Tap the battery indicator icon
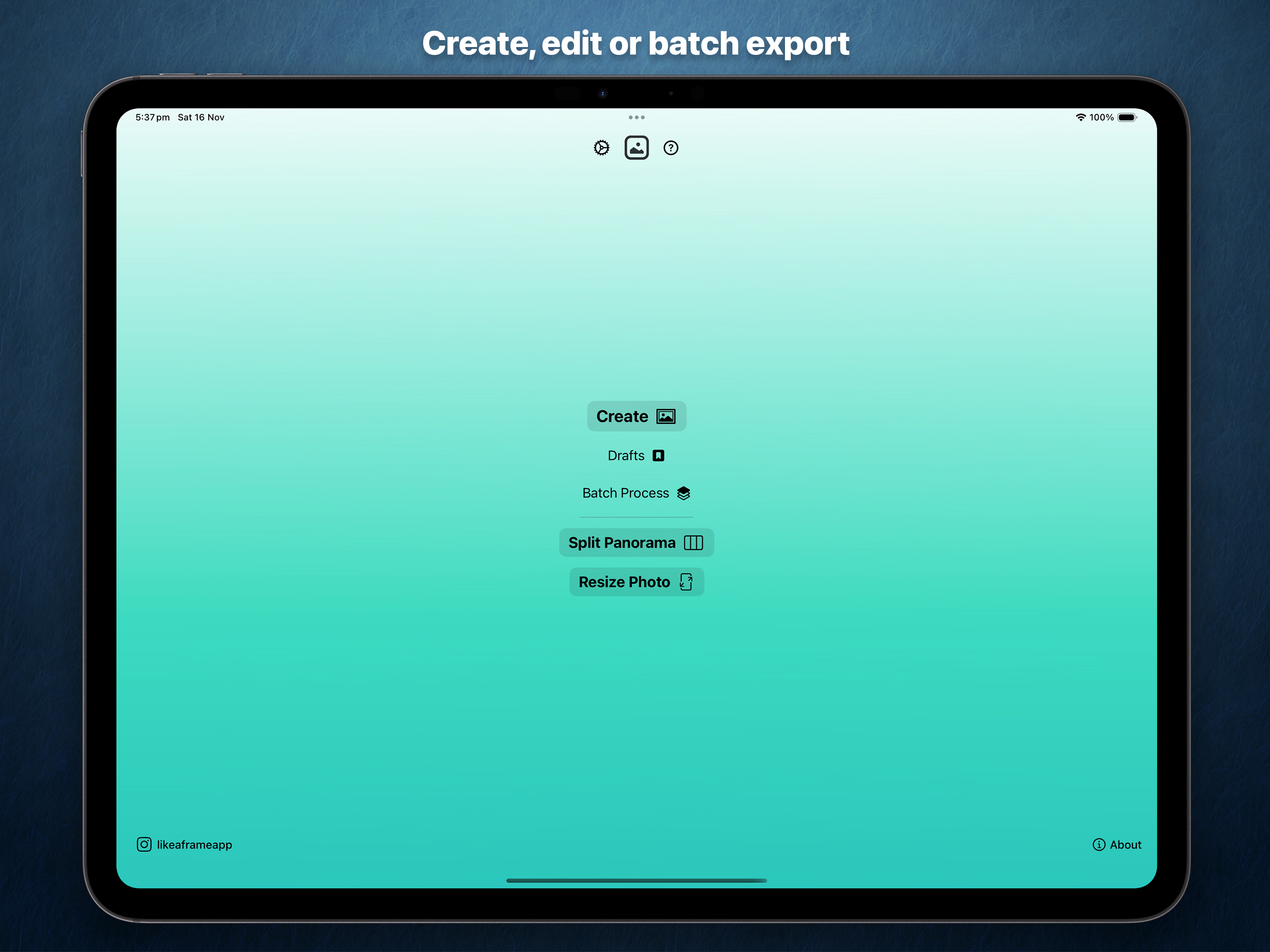 1127,118
